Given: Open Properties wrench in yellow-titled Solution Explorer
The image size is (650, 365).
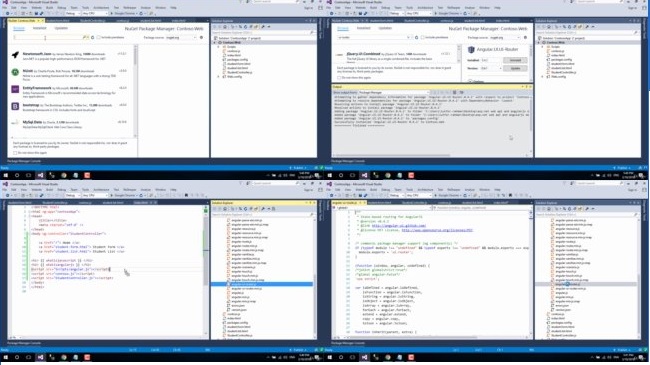Looking at the screenshot, I should 263,209.
